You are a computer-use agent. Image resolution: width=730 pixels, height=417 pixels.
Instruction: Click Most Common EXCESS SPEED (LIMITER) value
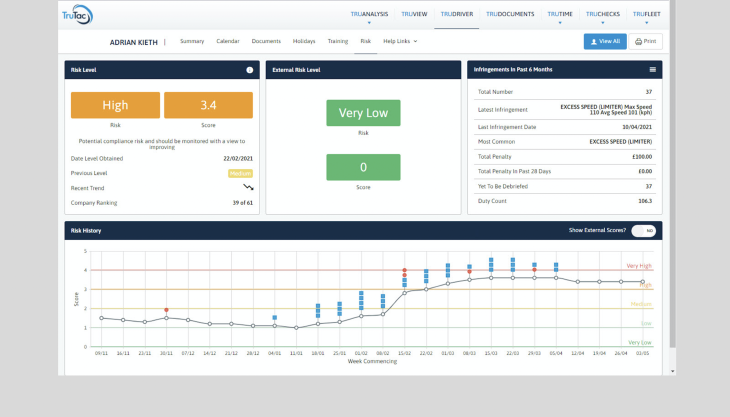[x=621, y=142]
